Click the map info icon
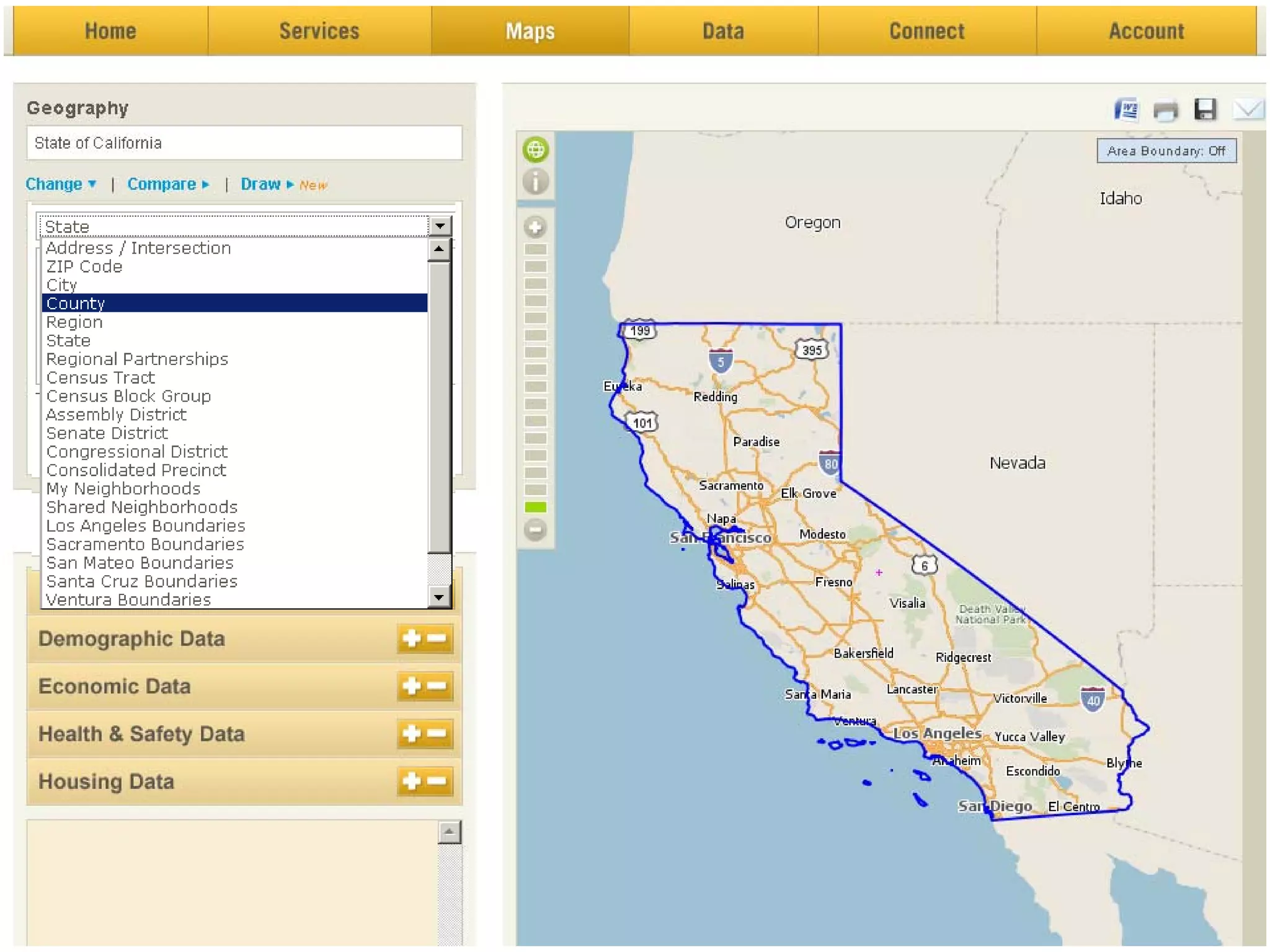1270x952 pixels. pos(535,182)
